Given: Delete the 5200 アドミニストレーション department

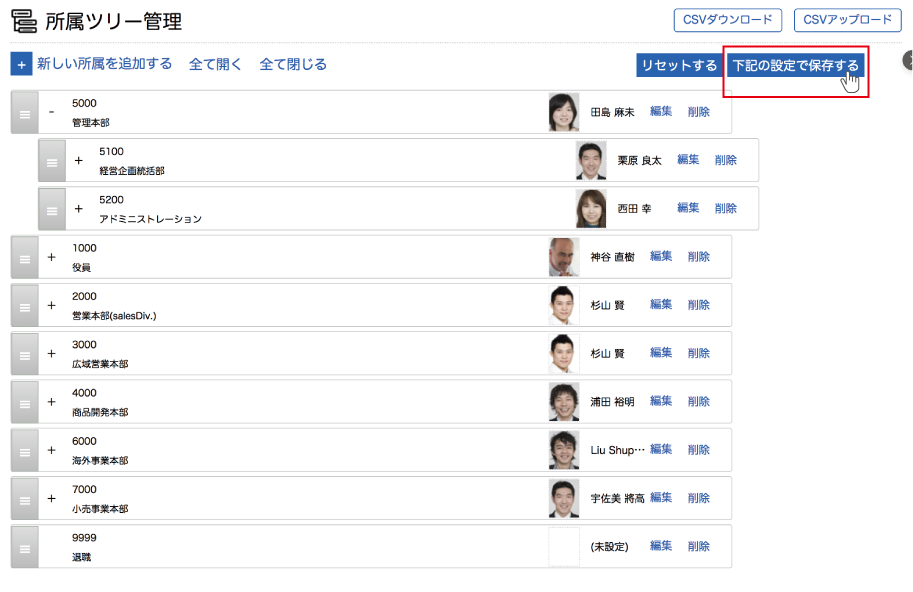Looking at the screenshot, I should [x=726, y=208].
